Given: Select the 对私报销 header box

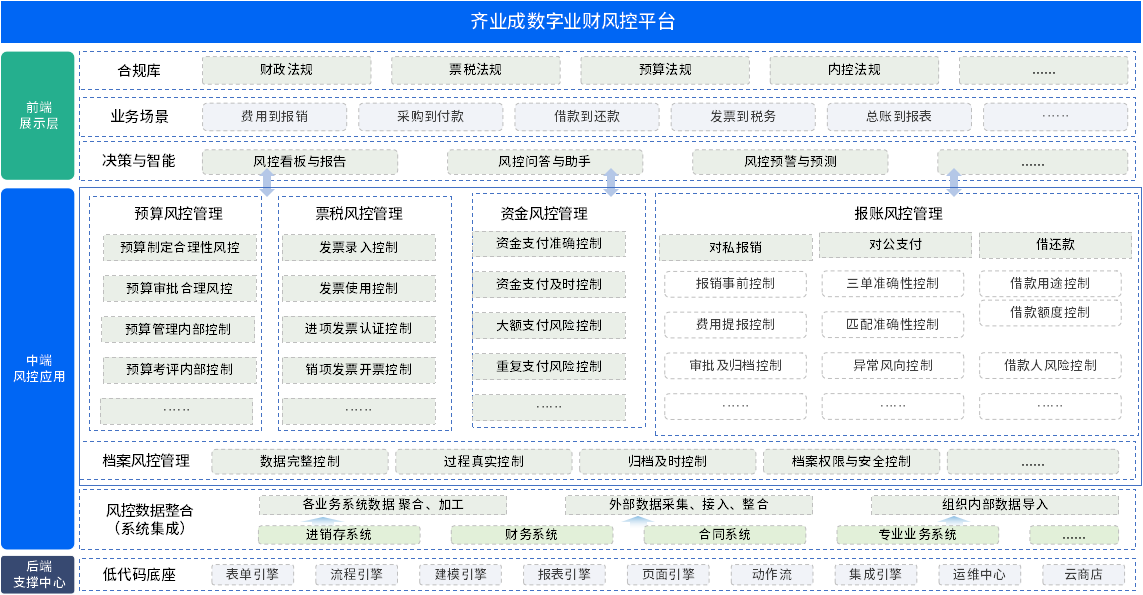Looking at the screenshot, I should [x=736, y=247].
